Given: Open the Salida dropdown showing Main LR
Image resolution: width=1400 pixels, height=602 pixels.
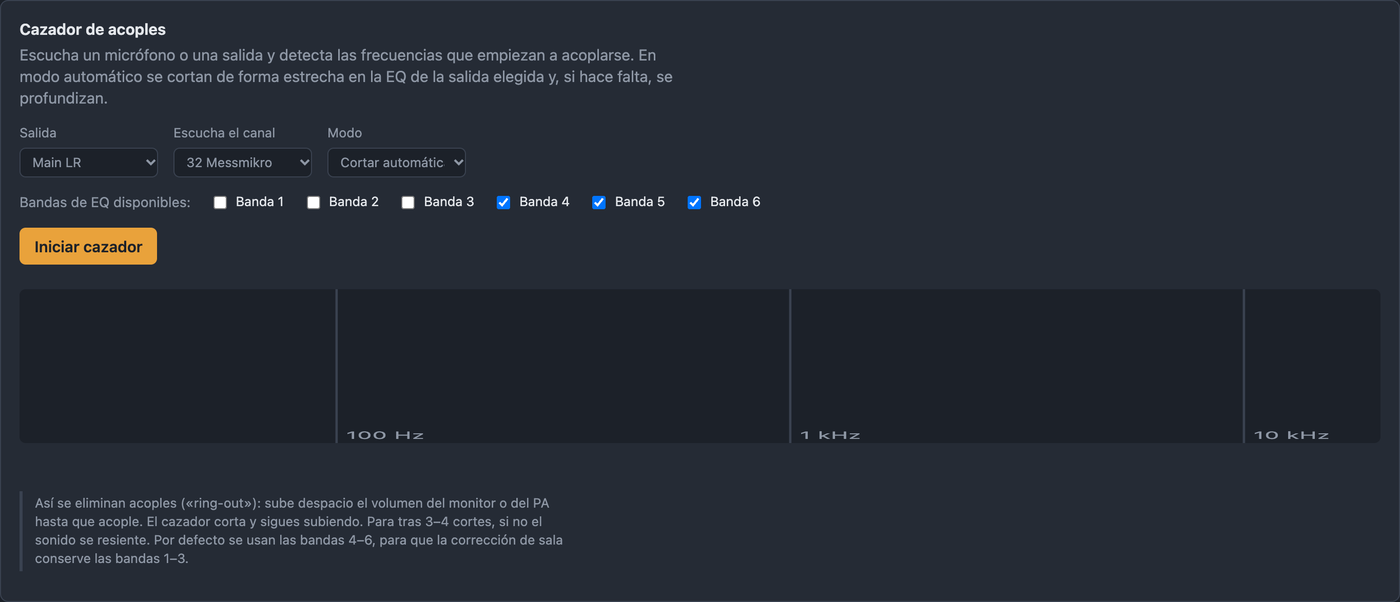Looking at the screenshot, I should (89, 162).
